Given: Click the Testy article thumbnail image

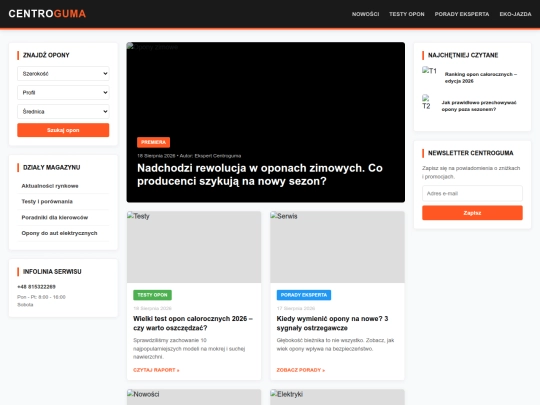Looking at the screenshot, I should click(x=194, y=247).
